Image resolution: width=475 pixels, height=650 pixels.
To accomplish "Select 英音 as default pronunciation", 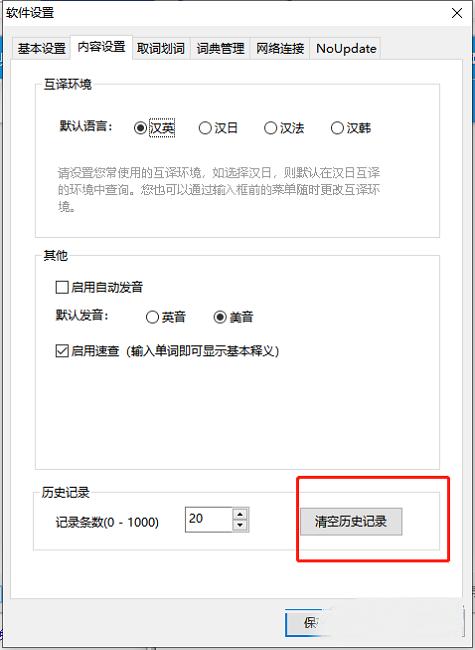I will pyautogui.click(x=165, y=317).
